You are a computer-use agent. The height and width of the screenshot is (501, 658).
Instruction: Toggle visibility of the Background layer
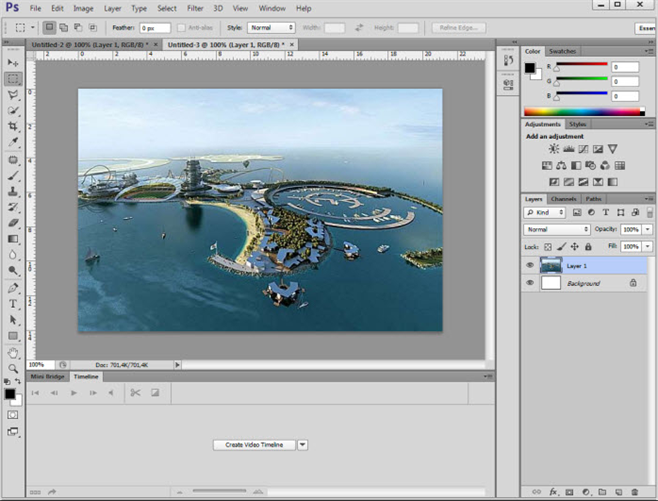pos(530,284)
